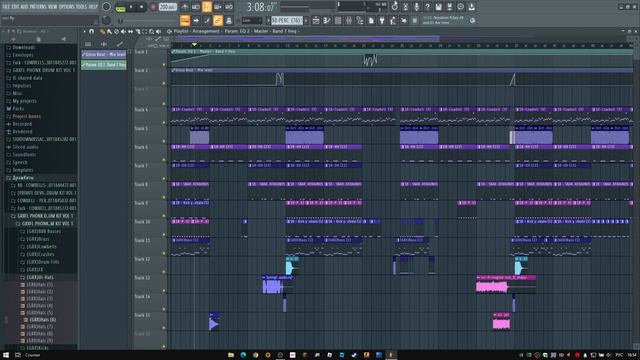The width and height of the screenshot is (640, 360).
Task: Select next pattern with plus button
Action: point(306,20)
